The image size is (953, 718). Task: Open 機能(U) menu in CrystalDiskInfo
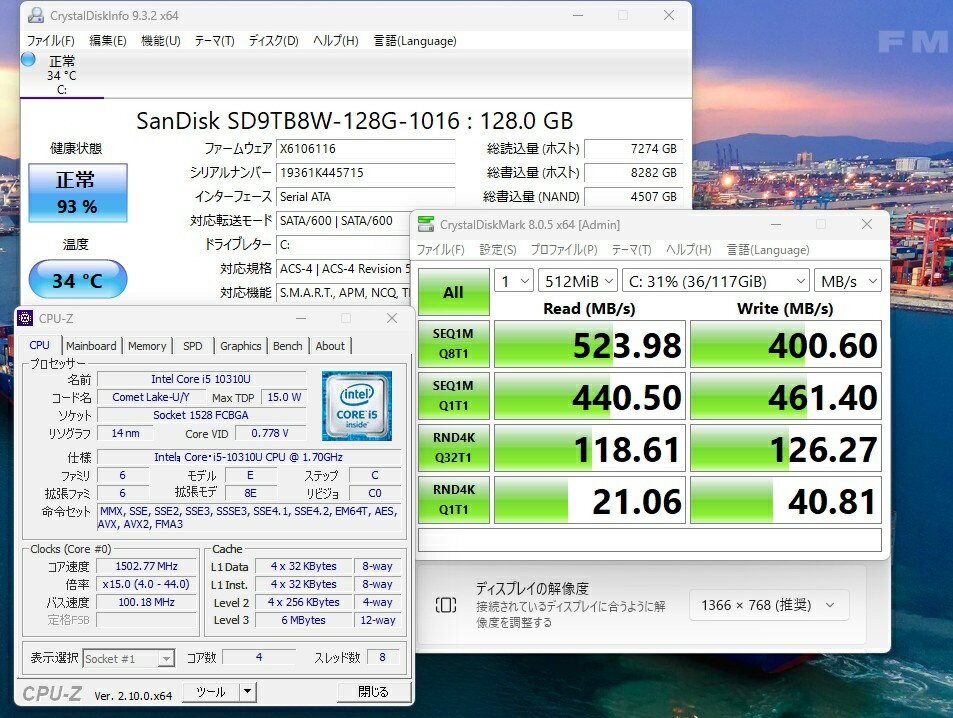pyautogui.click(x=160, y=41)
